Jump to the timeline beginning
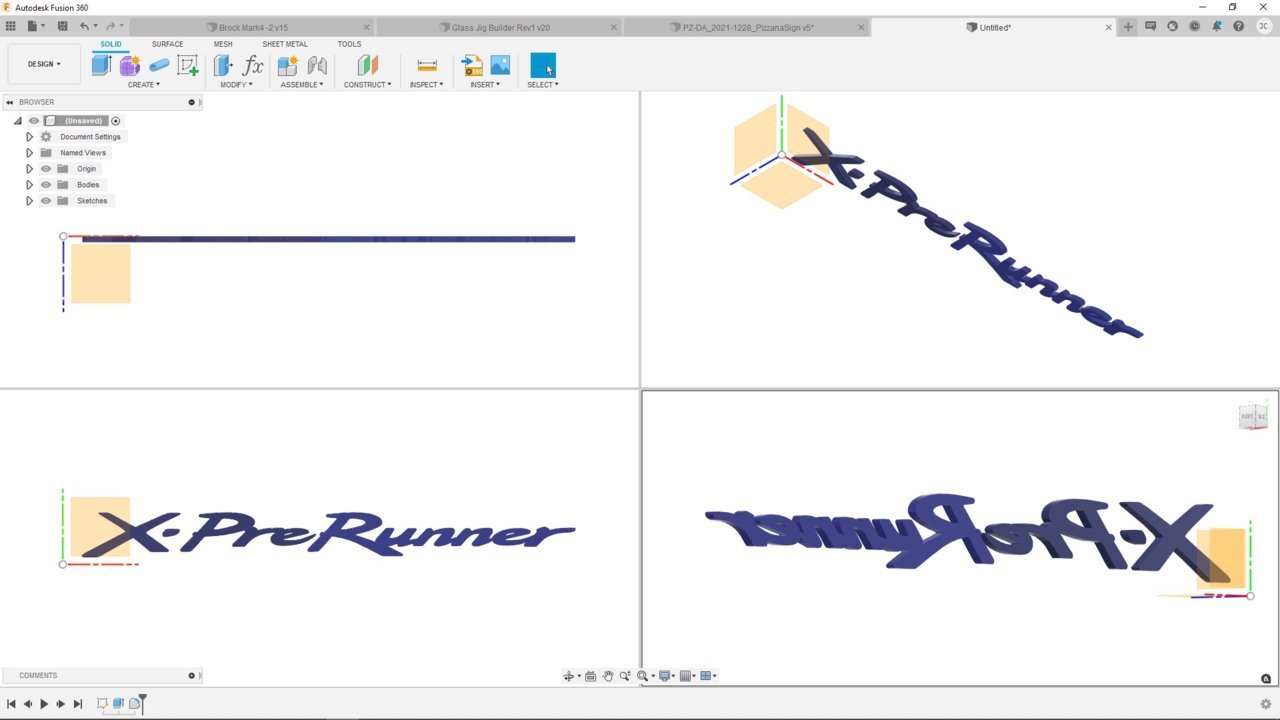Viewport: 1280px width, 720px height. pos(11,704)
